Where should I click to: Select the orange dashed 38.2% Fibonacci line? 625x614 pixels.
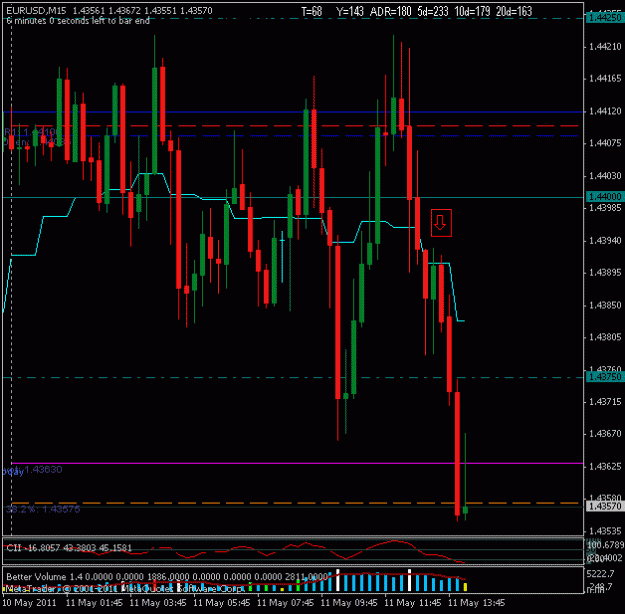[x=297, y=503]
